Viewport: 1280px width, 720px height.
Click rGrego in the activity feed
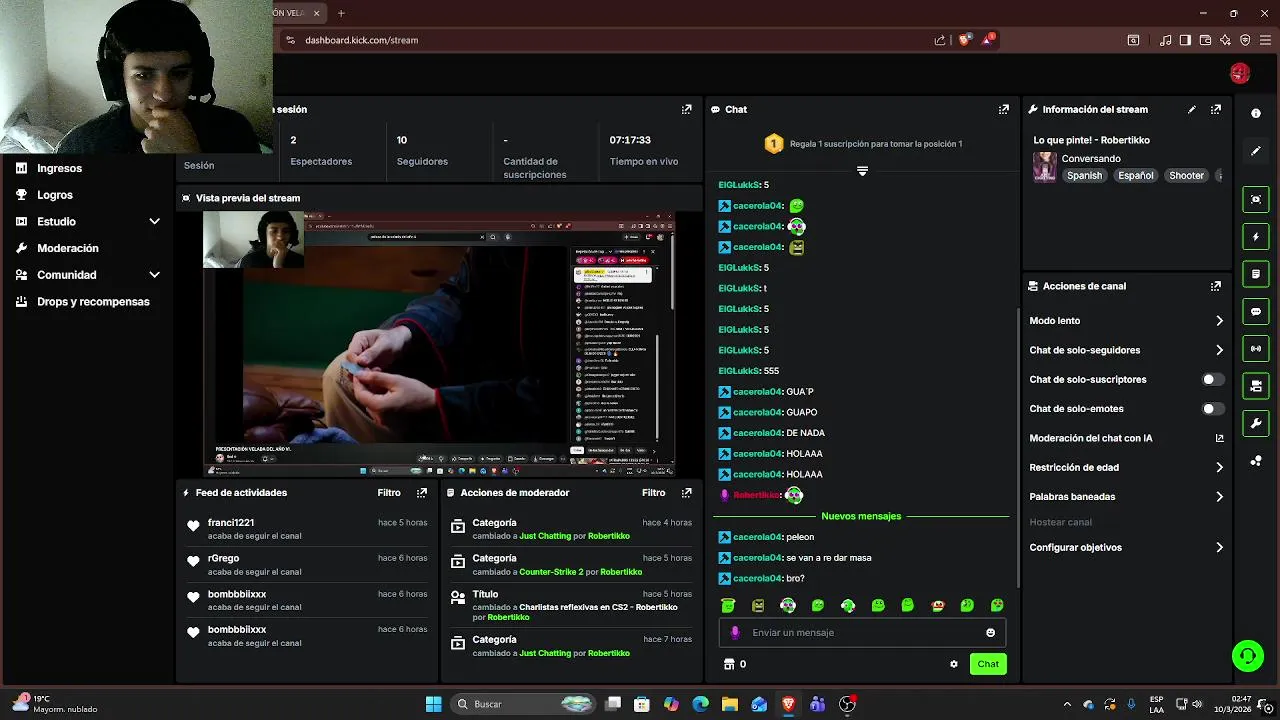click(223, 559)
